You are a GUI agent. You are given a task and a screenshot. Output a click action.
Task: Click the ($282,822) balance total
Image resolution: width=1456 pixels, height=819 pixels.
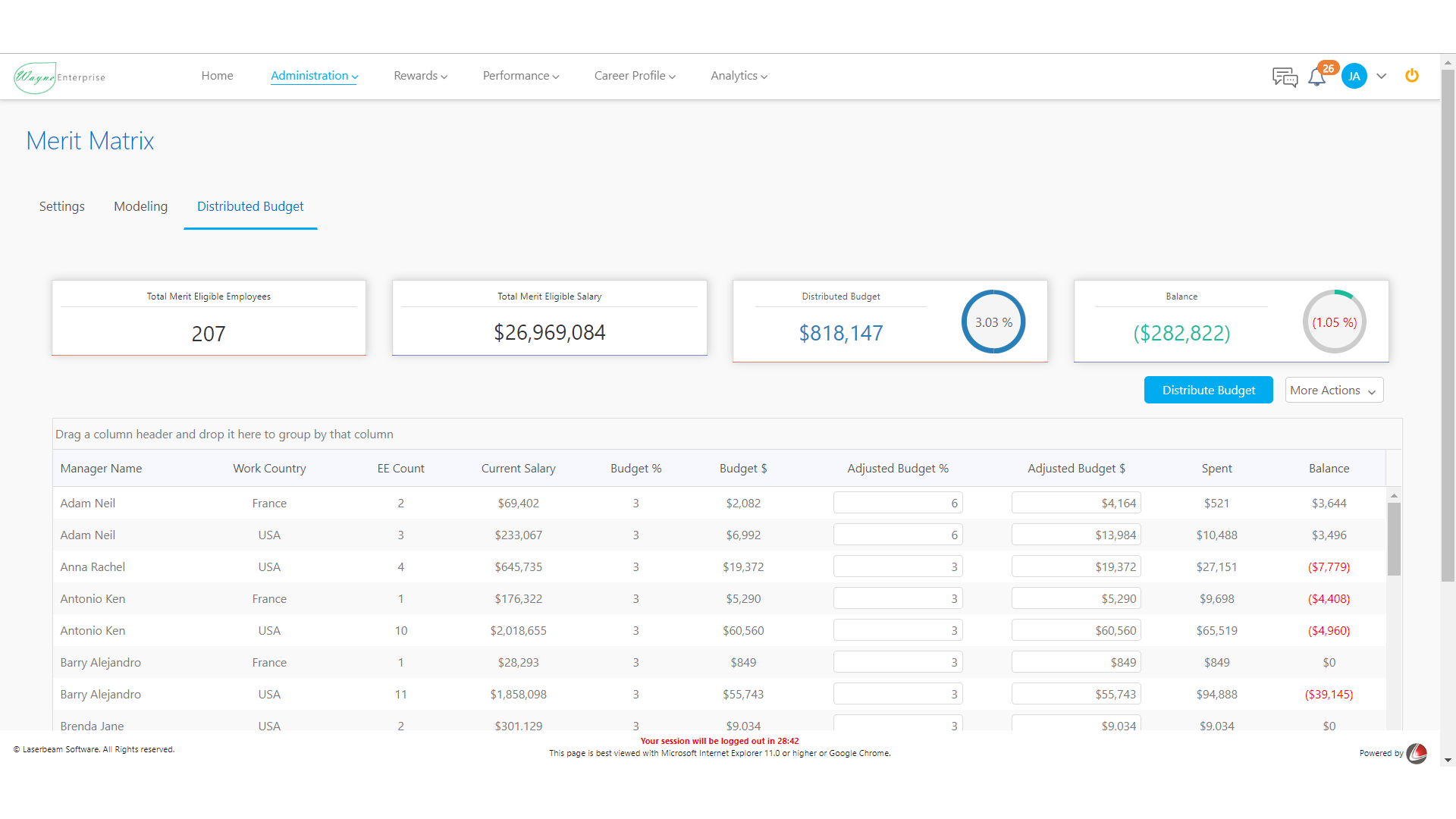coord(1181,333)
